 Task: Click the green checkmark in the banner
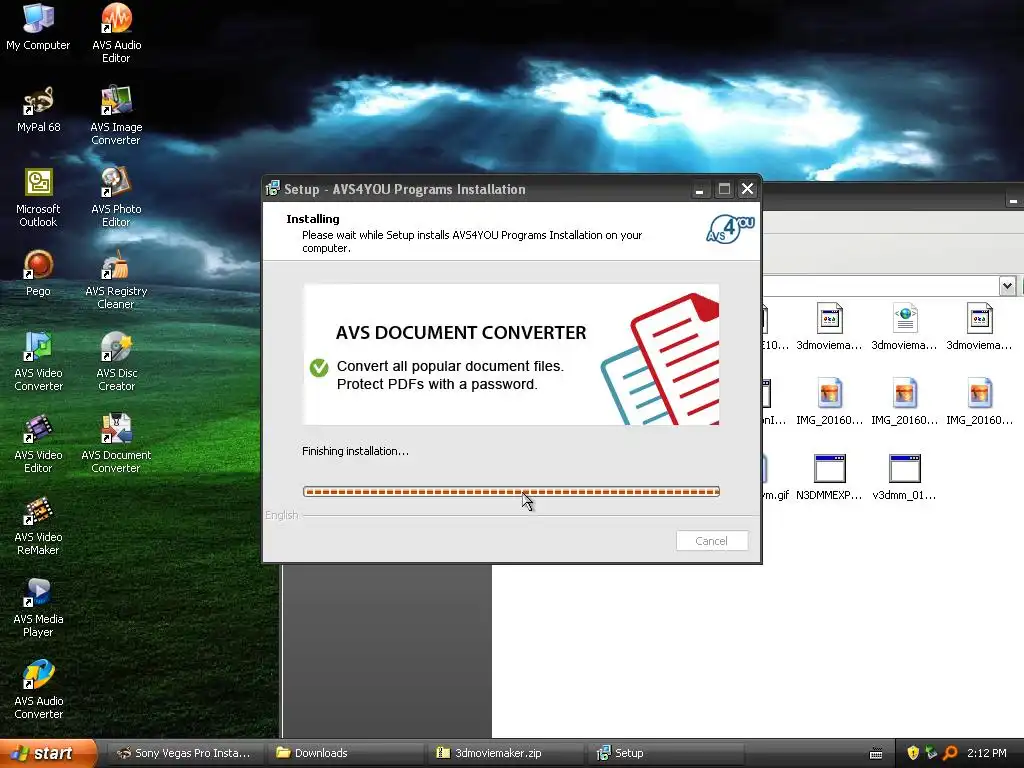pos(319,368)
